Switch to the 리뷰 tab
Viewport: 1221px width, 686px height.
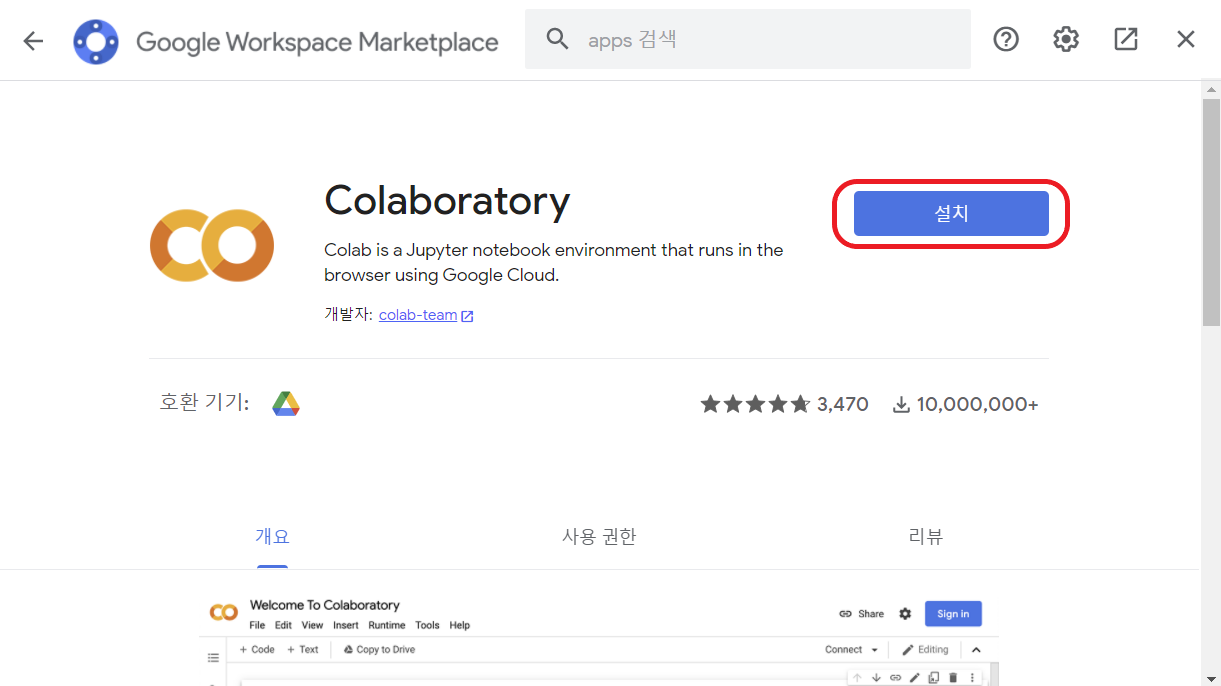(926, 536)
